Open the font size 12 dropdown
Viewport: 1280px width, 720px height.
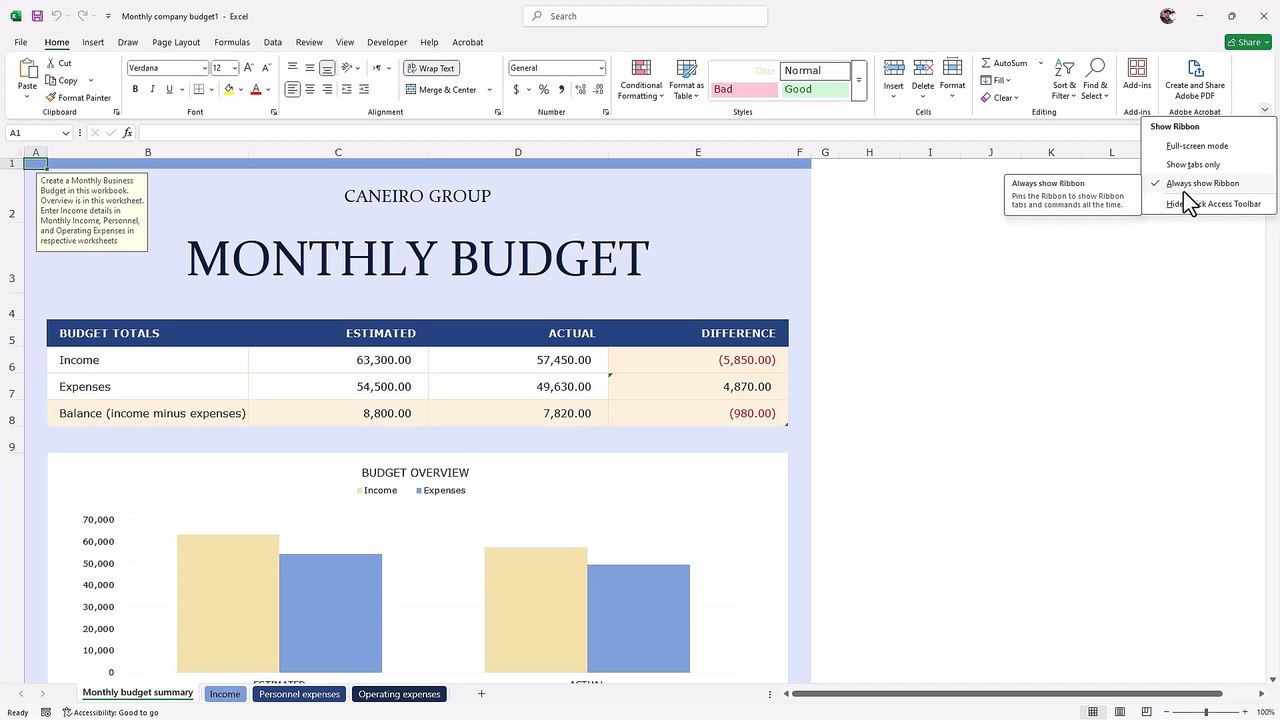pos(235,68)
